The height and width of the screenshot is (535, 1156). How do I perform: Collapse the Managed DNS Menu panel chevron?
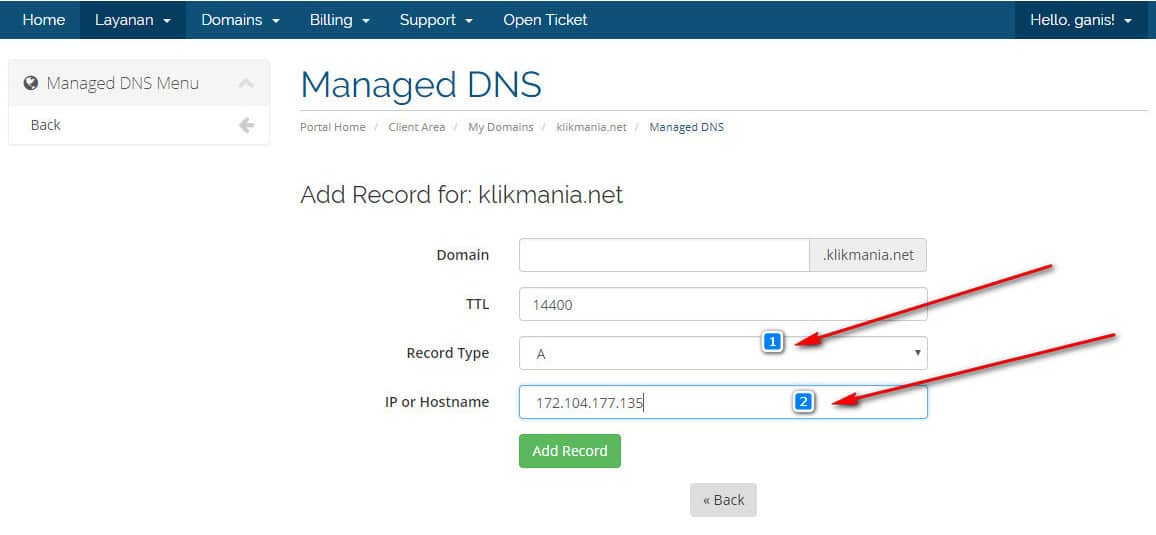[246, 83]
